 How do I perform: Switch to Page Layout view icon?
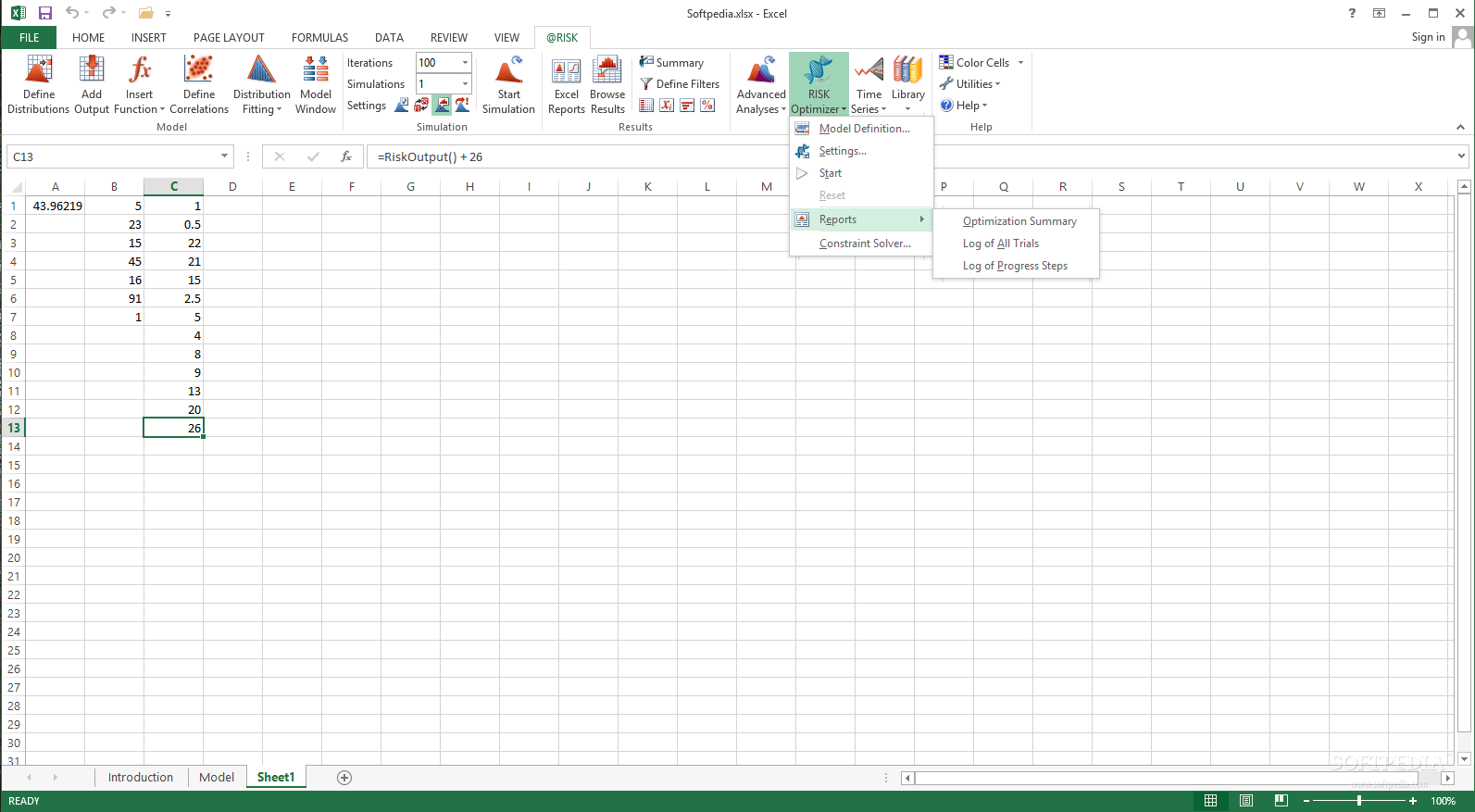pos(1246,801)
